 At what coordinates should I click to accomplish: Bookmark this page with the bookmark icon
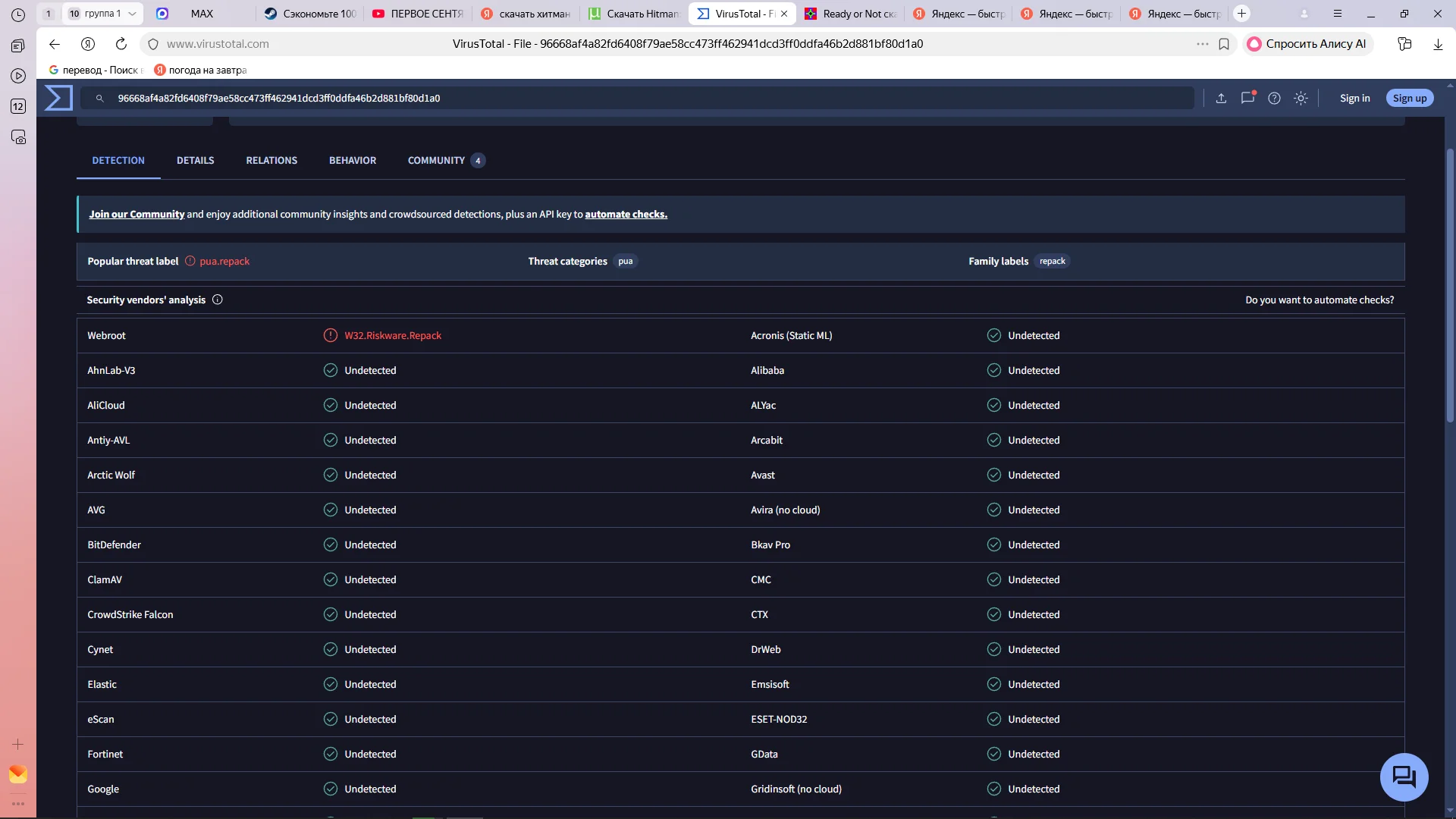coord(1224,44)
